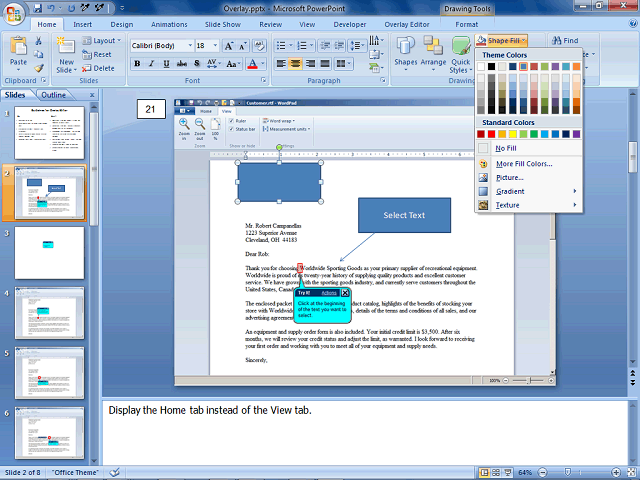Toggle Align Text Left
Viewport: 640px width, 480px height.
tap(281, 64)
